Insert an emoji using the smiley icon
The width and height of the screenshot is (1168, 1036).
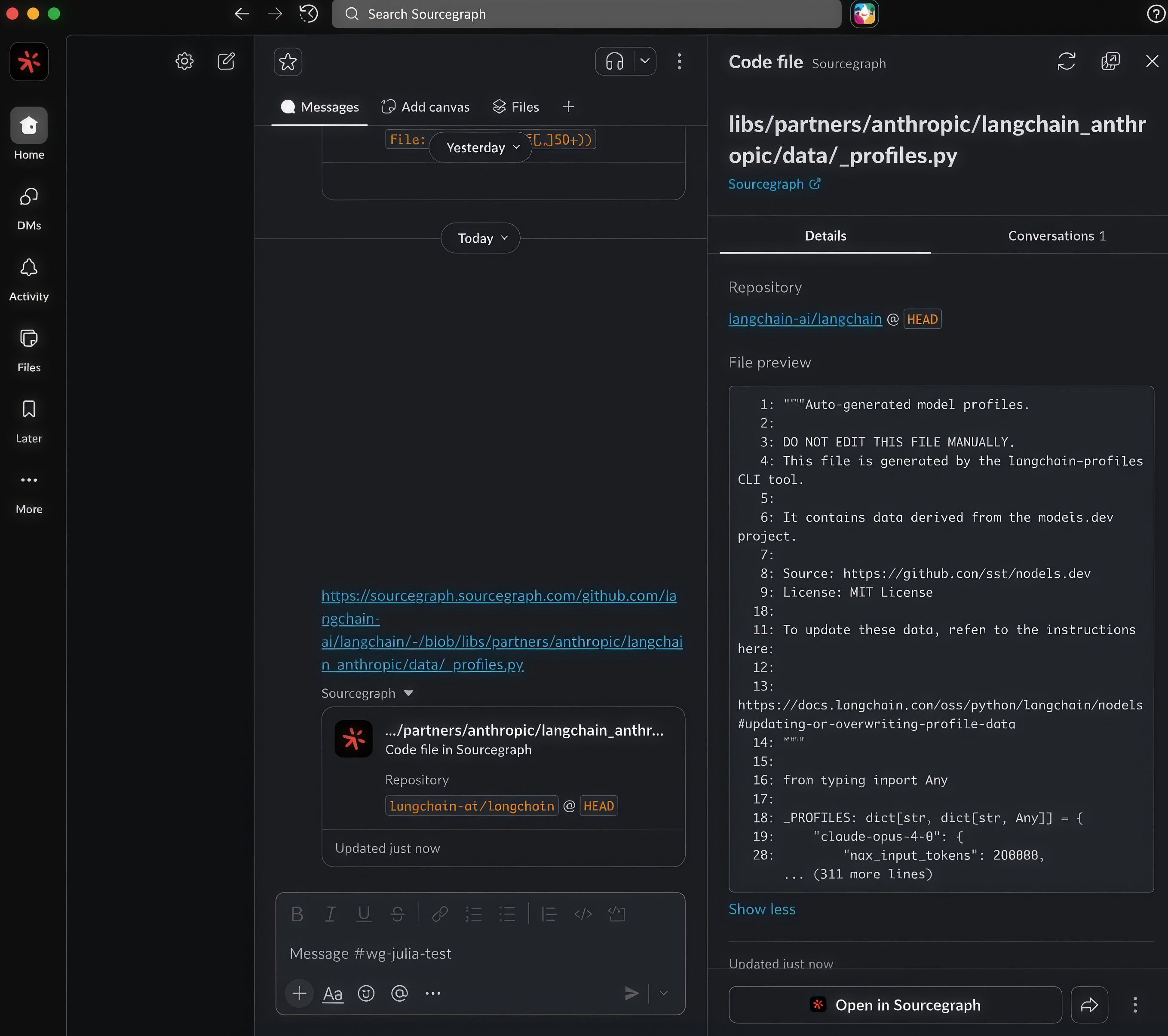click(366, 994)
